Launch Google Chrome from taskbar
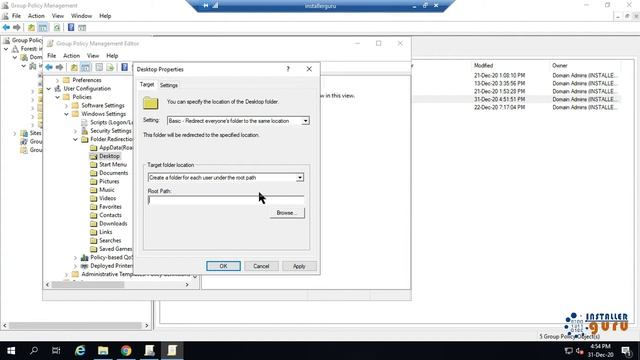Screen dimensions: 640x360 point(126,351)
